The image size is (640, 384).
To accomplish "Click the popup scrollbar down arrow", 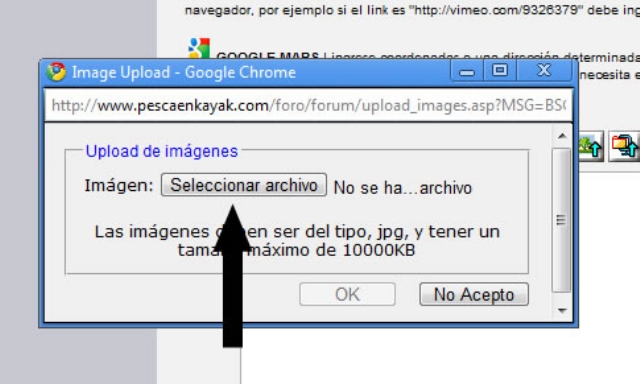I will point(562,311).
